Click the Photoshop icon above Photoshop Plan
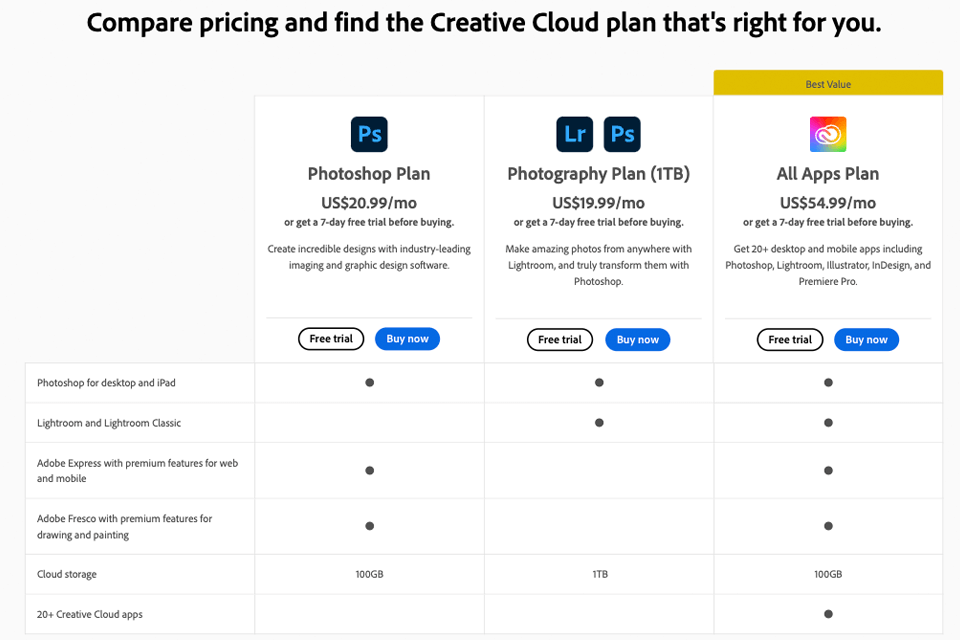The image size is (960, 640). tap(369, 134)
